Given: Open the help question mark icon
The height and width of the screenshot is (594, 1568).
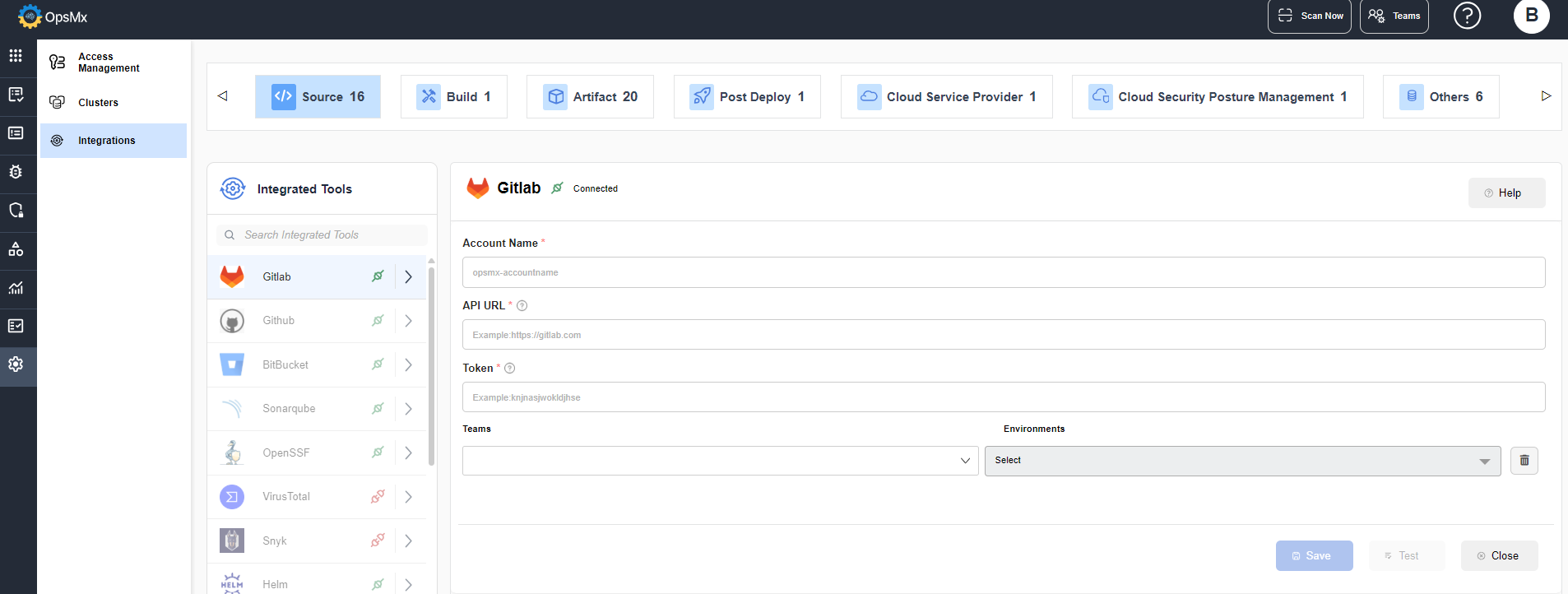Looking at the screenshot, I should click(1467, 16).
